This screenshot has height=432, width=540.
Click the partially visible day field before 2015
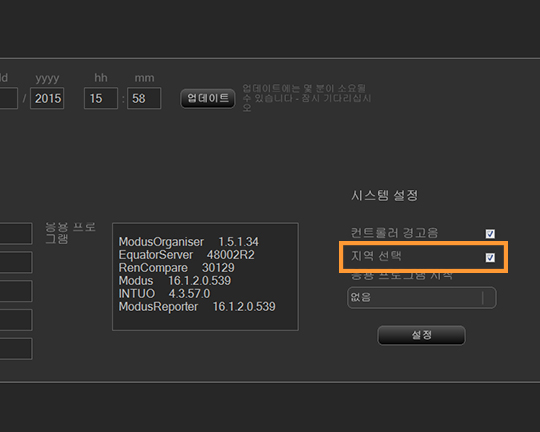click(x=9, y=99)
